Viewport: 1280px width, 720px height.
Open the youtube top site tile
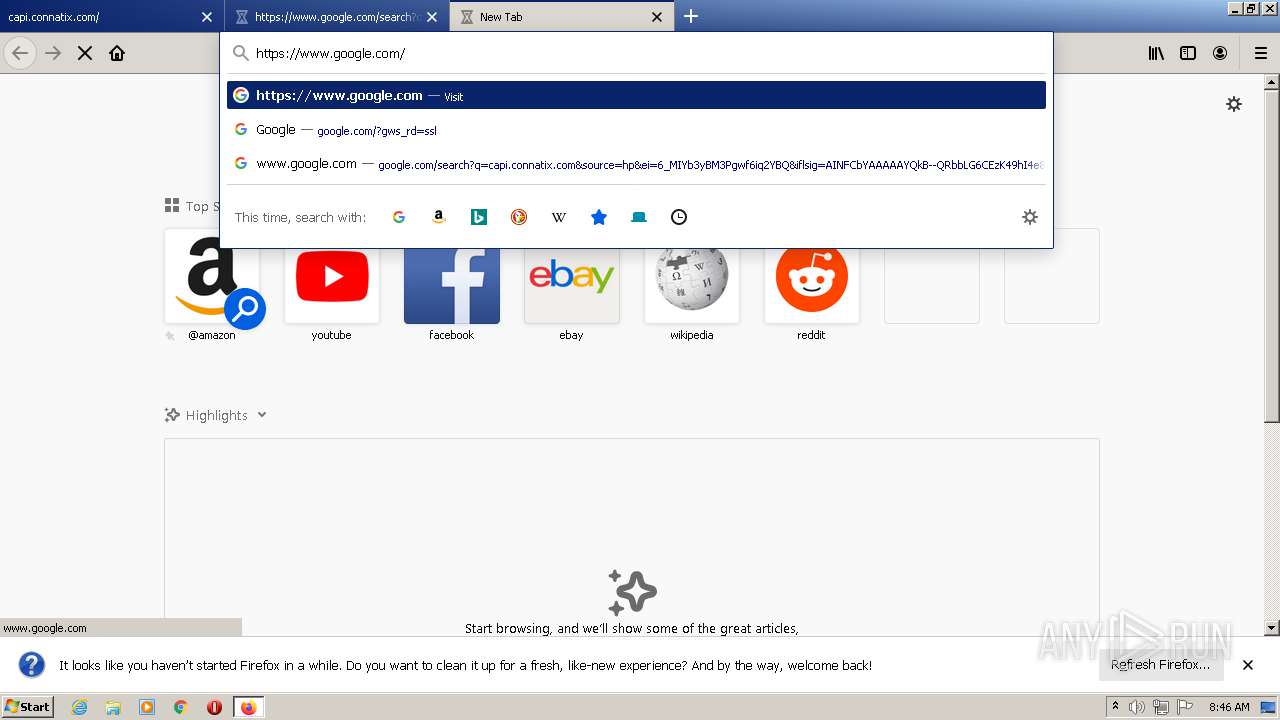point(332,285)
